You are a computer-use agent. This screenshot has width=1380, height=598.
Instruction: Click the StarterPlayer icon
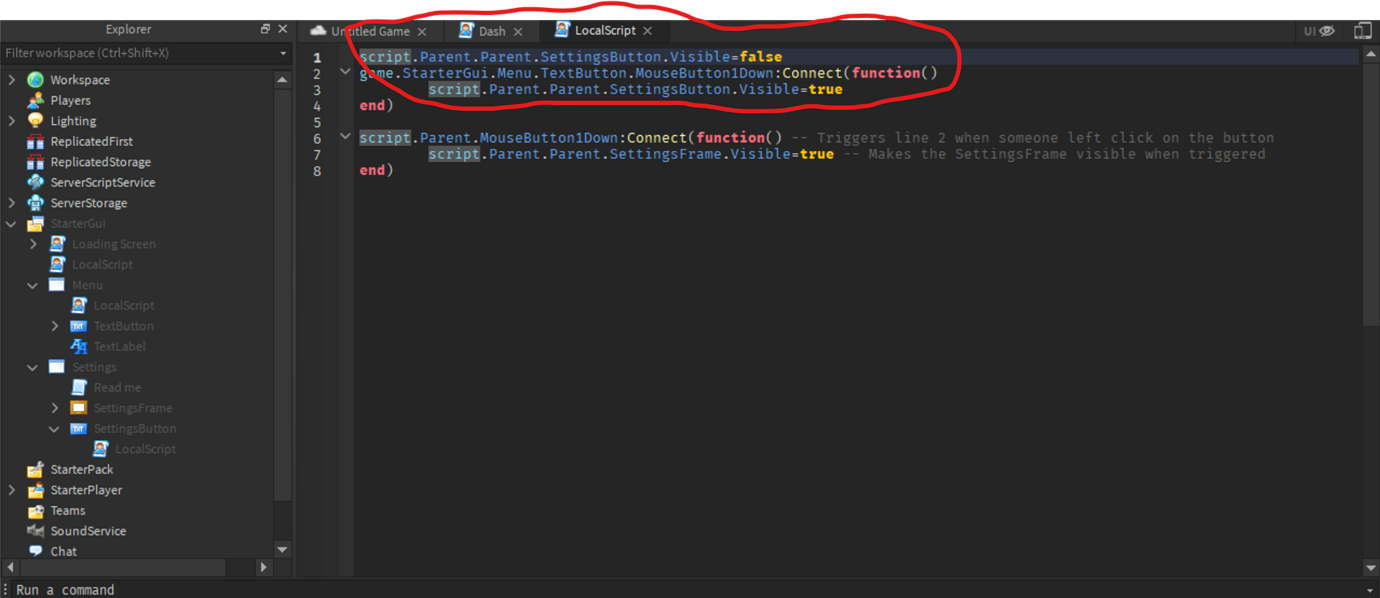coord(36,490)
